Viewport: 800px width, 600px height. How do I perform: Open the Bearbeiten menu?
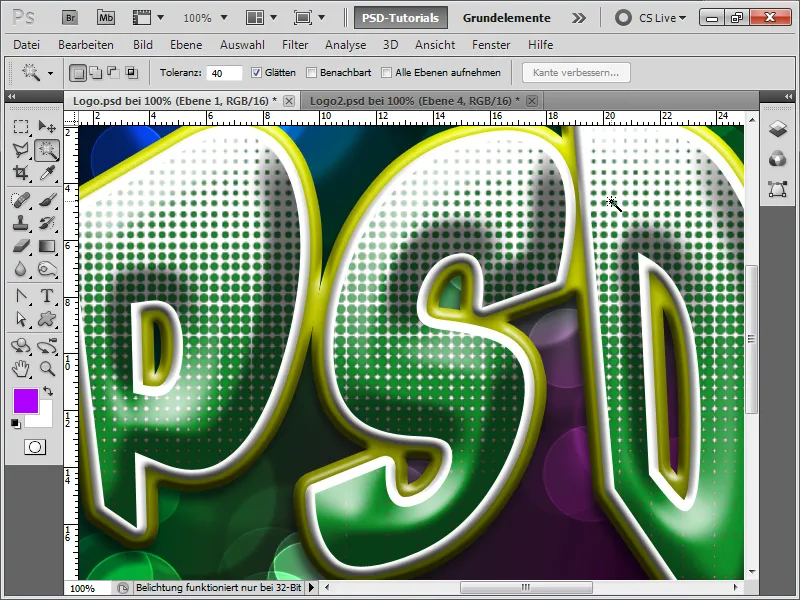click(86, 45)
